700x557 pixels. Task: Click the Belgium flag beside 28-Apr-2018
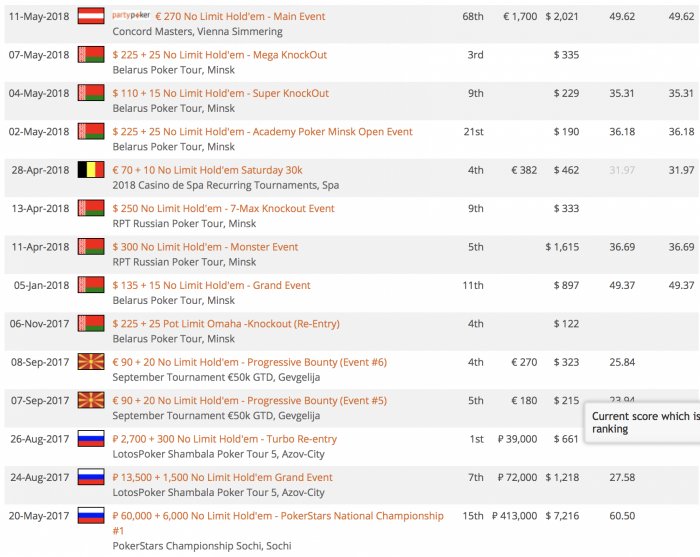(91, 170)
